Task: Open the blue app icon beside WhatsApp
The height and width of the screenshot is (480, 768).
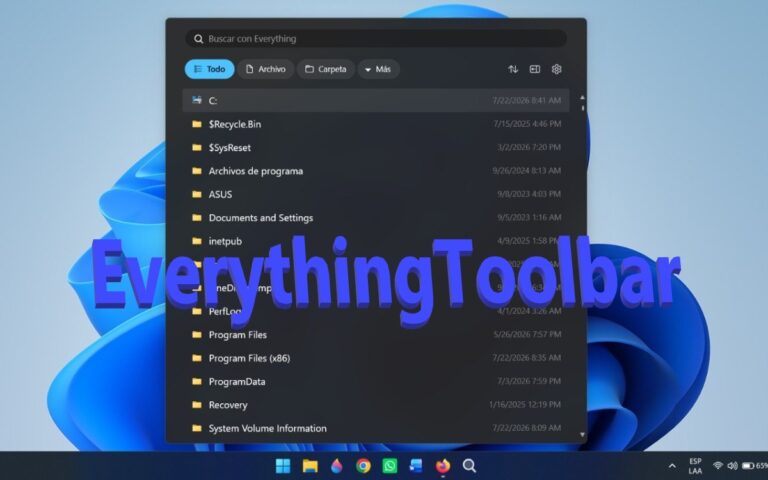Action: [416, 466]
